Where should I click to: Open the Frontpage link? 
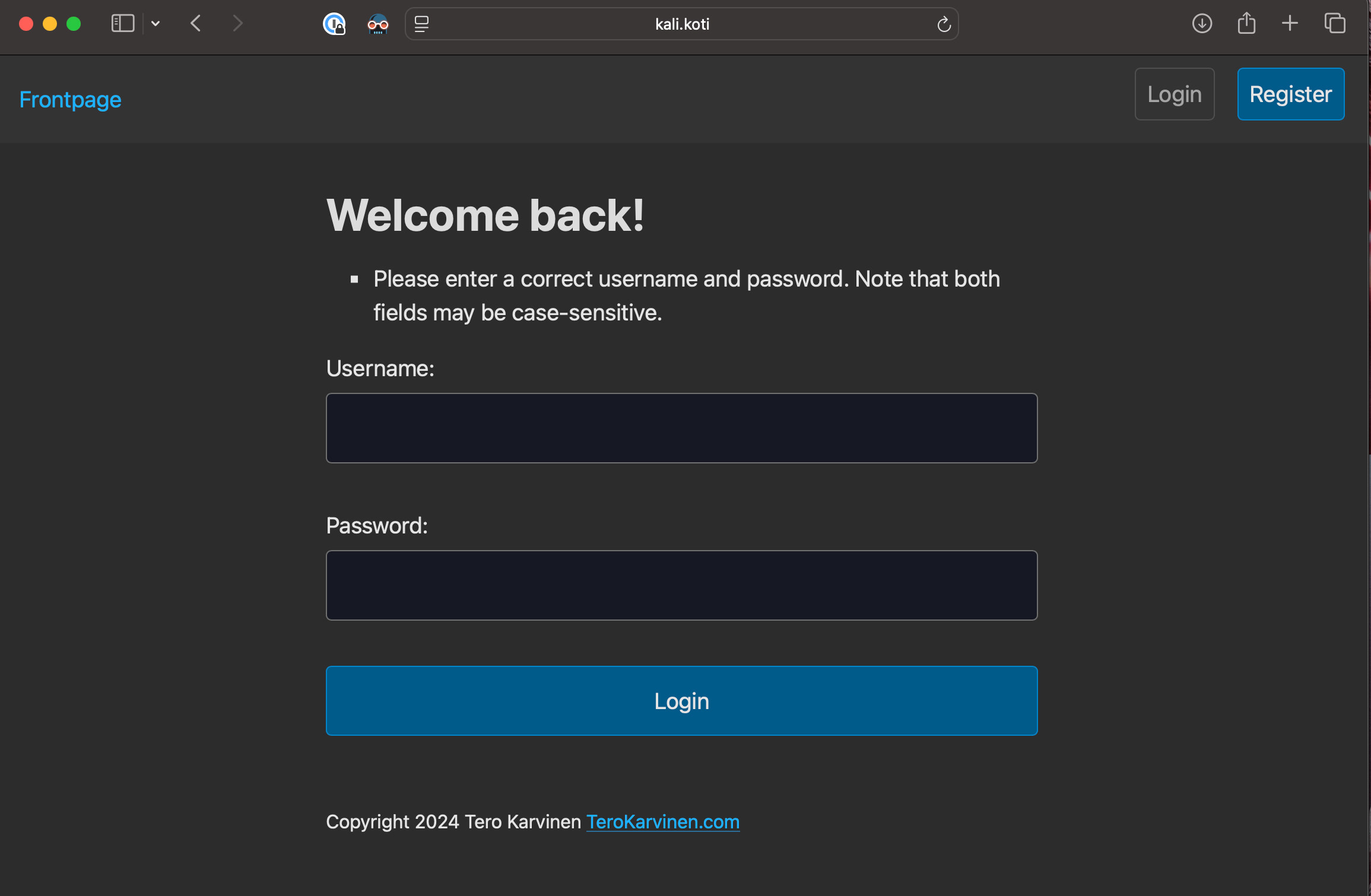point(70,100)
